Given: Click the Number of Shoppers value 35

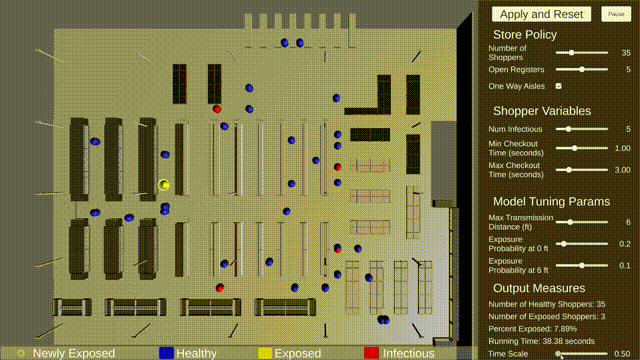Looking at the screenshot, I should [626, 53].
